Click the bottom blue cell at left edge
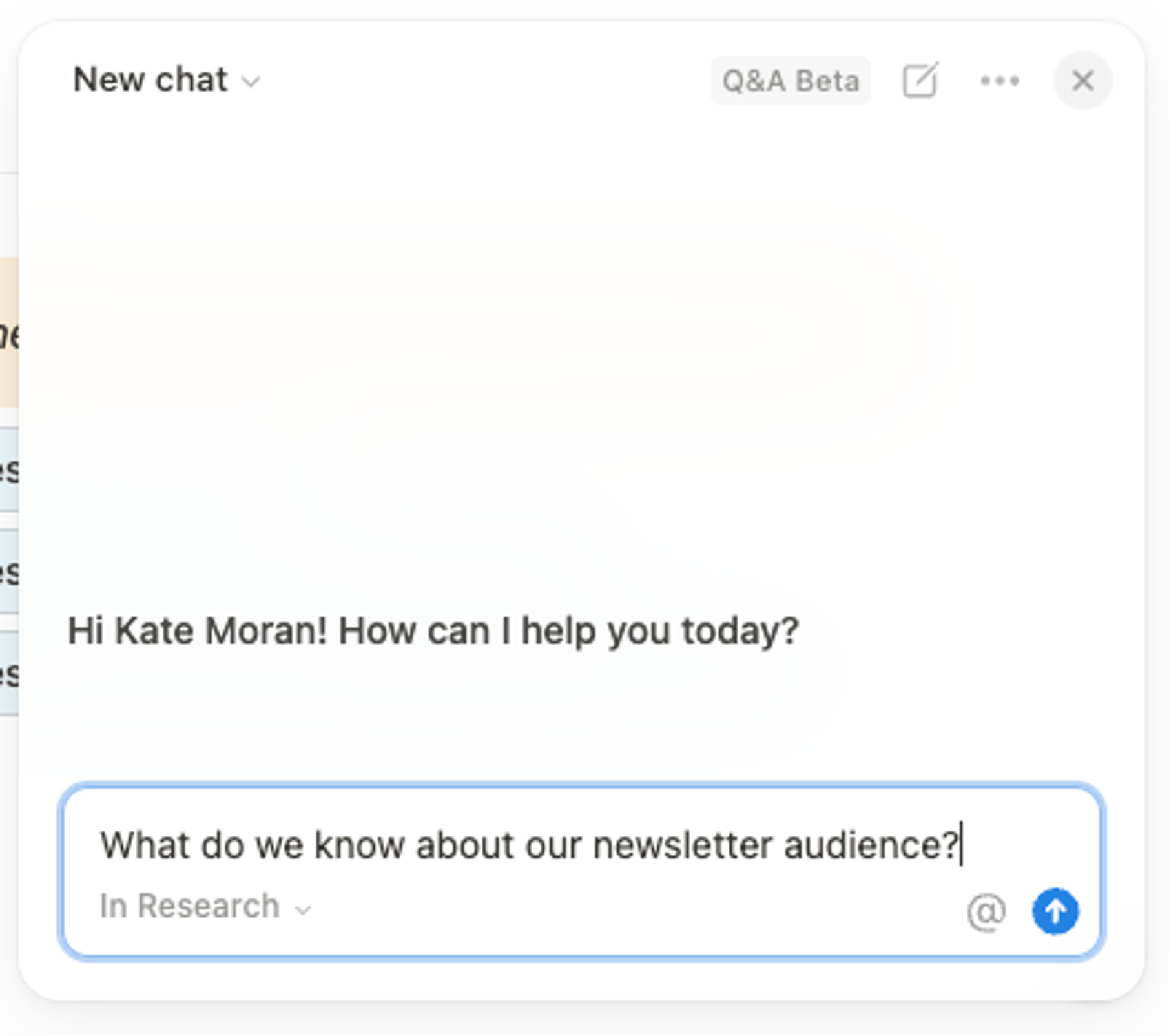This screenshot has height=1036, width=1169. tap(8, 674)
